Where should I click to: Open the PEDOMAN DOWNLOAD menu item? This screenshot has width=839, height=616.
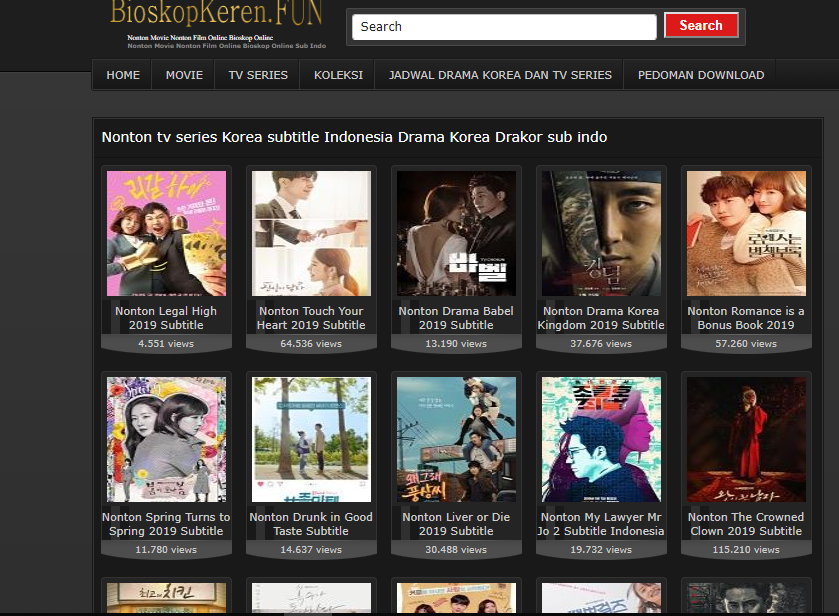(x=700, y=75)
